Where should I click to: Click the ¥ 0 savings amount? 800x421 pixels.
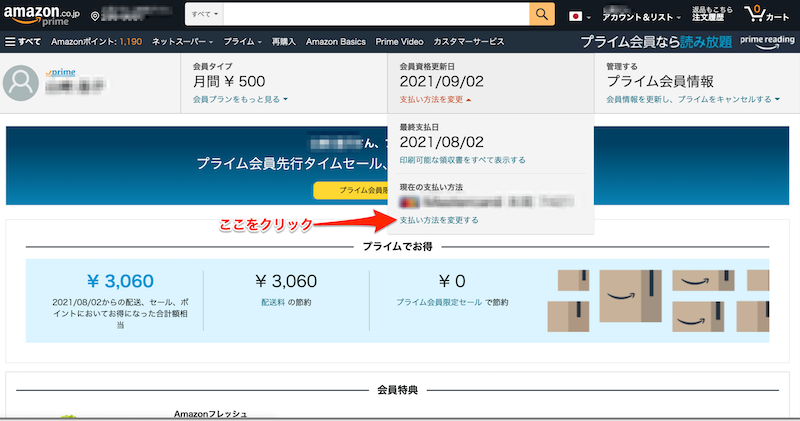pos(452,281)
